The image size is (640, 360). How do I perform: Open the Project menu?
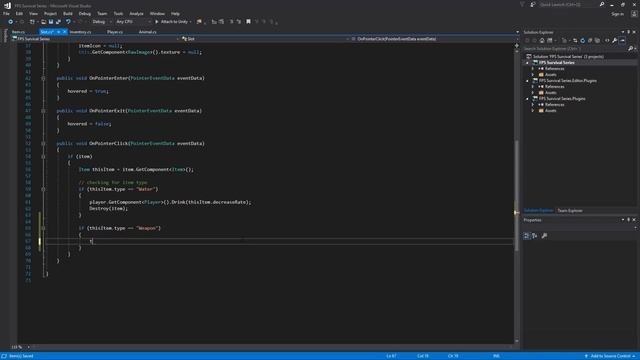50,13
